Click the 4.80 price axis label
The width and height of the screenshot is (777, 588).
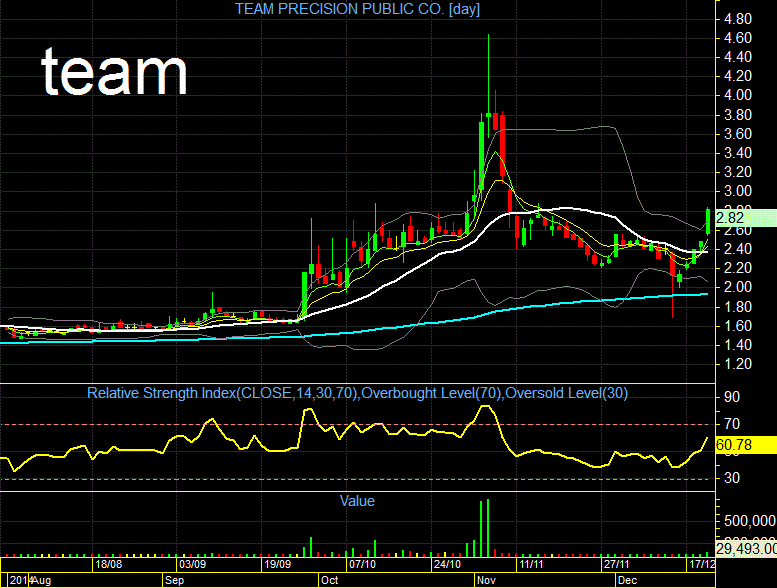738,19
